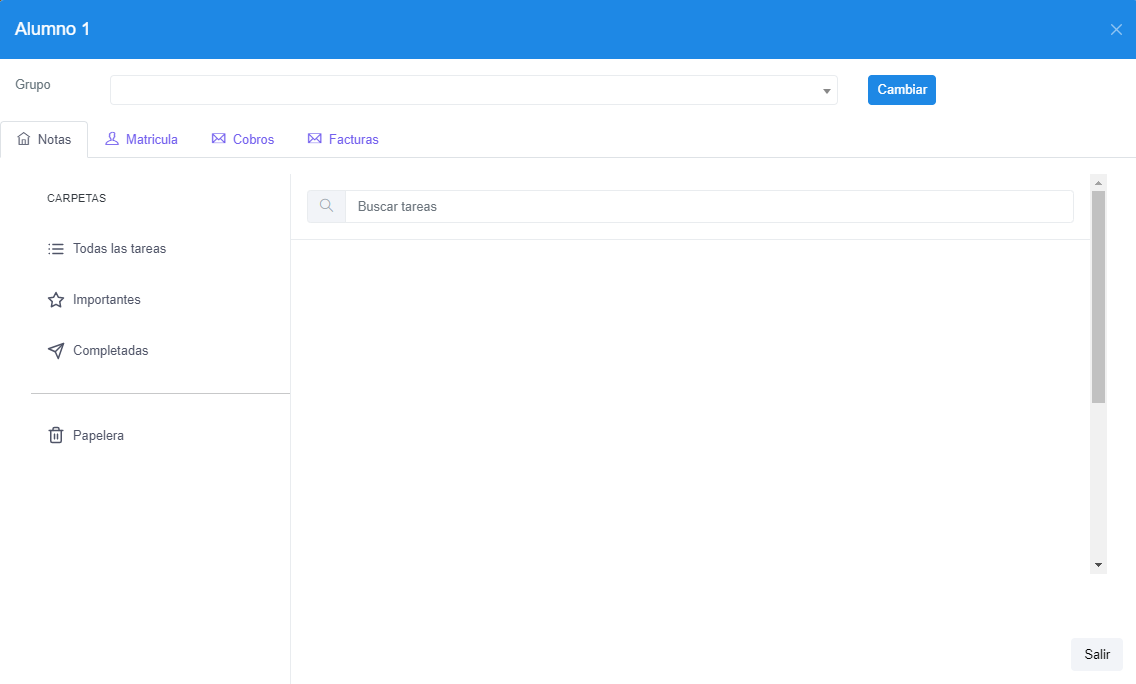
Task: Click the magnifying glass search icon
Action: 326,207
